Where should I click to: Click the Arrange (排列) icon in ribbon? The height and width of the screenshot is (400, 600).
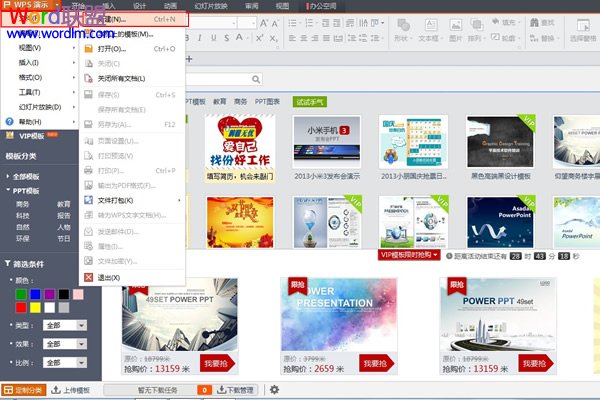(x=476, y=25)
